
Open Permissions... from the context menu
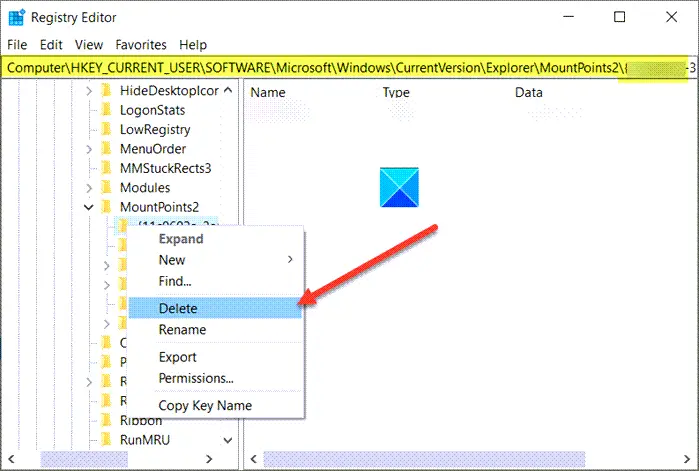tap(216, 378)
